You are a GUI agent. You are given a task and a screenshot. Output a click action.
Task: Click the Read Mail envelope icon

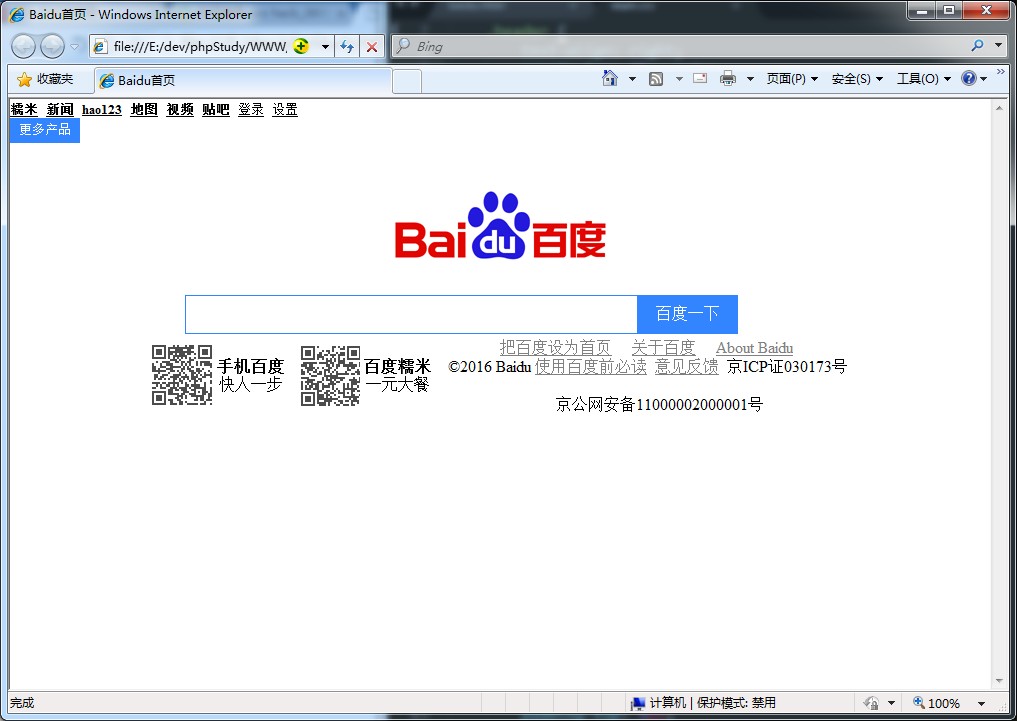pyautogui.click(x=700, y=78)
